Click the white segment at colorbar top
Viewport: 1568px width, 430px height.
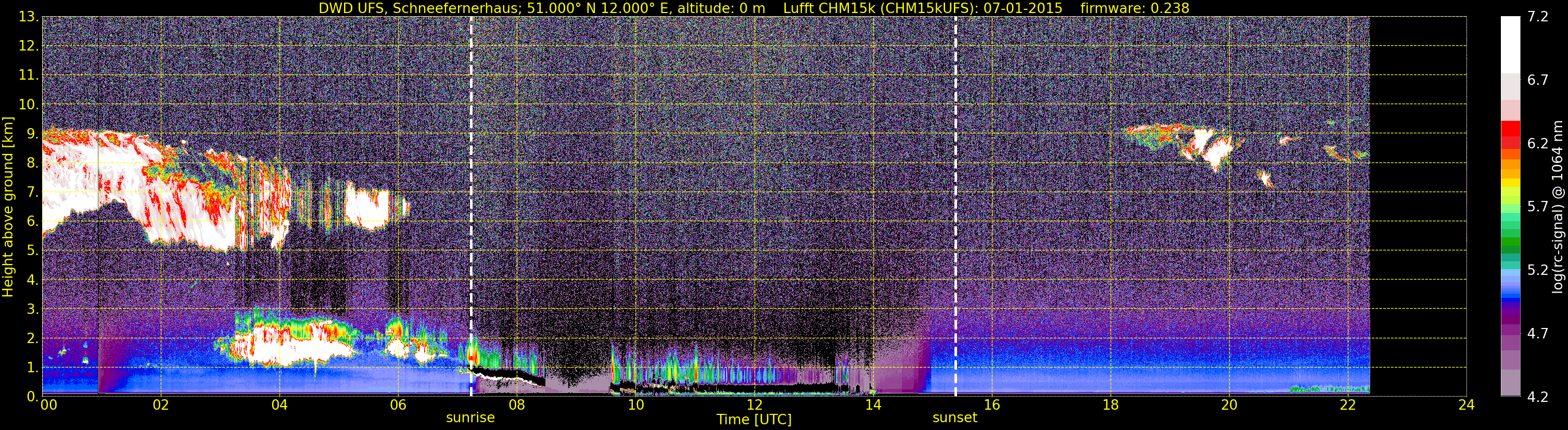point(1510,44)
